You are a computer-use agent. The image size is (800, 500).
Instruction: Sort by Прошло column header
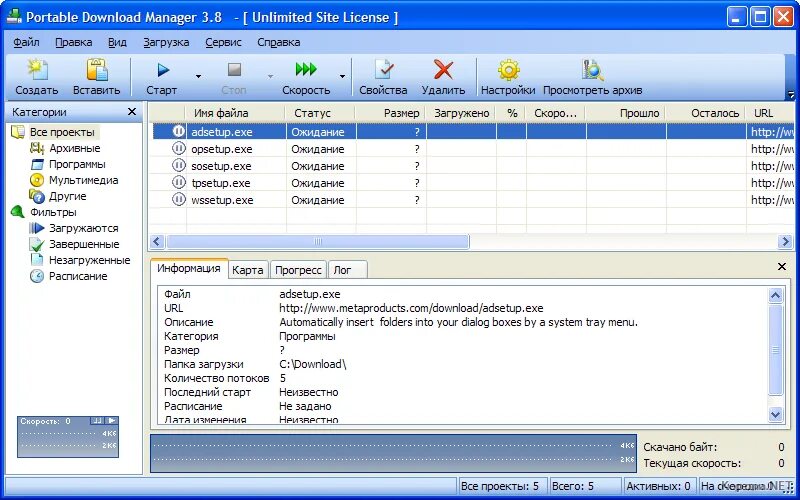pos(626,113)
